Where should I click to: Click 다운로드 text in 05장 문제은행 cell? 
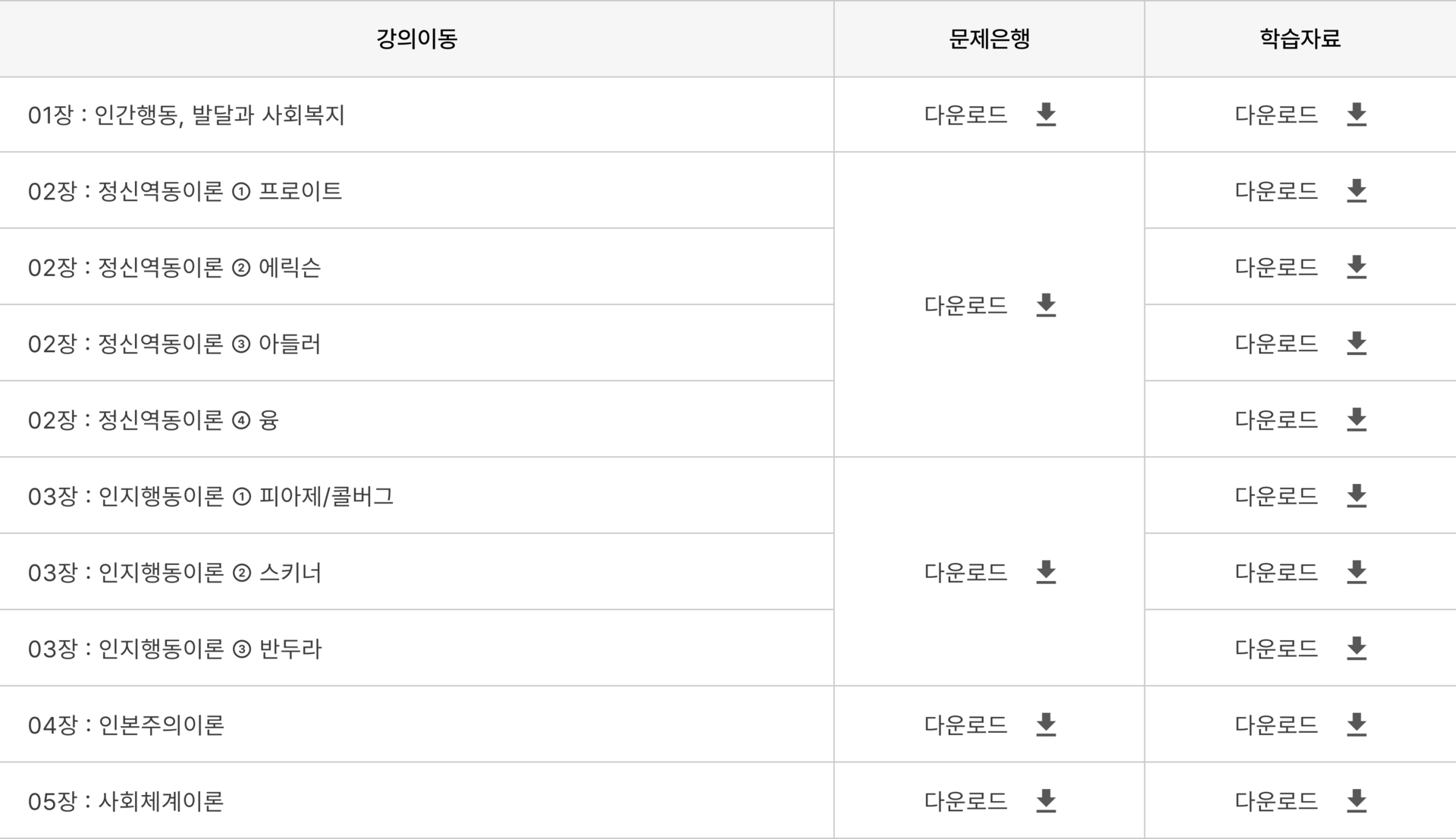coord(965,801)
